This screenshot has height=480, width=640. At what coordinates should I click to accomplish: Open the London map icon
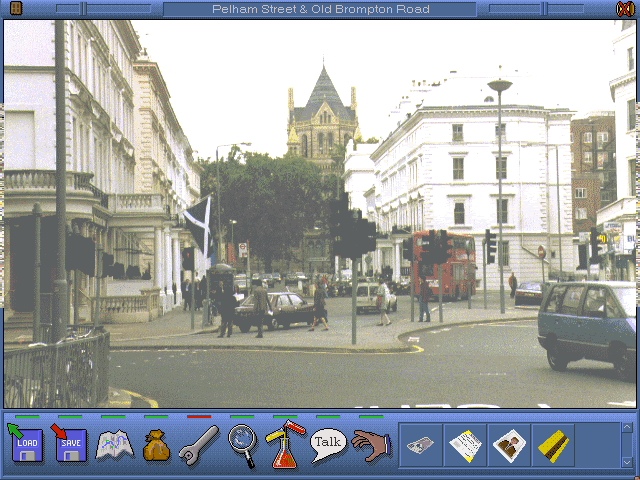click(x=114, y=444)
